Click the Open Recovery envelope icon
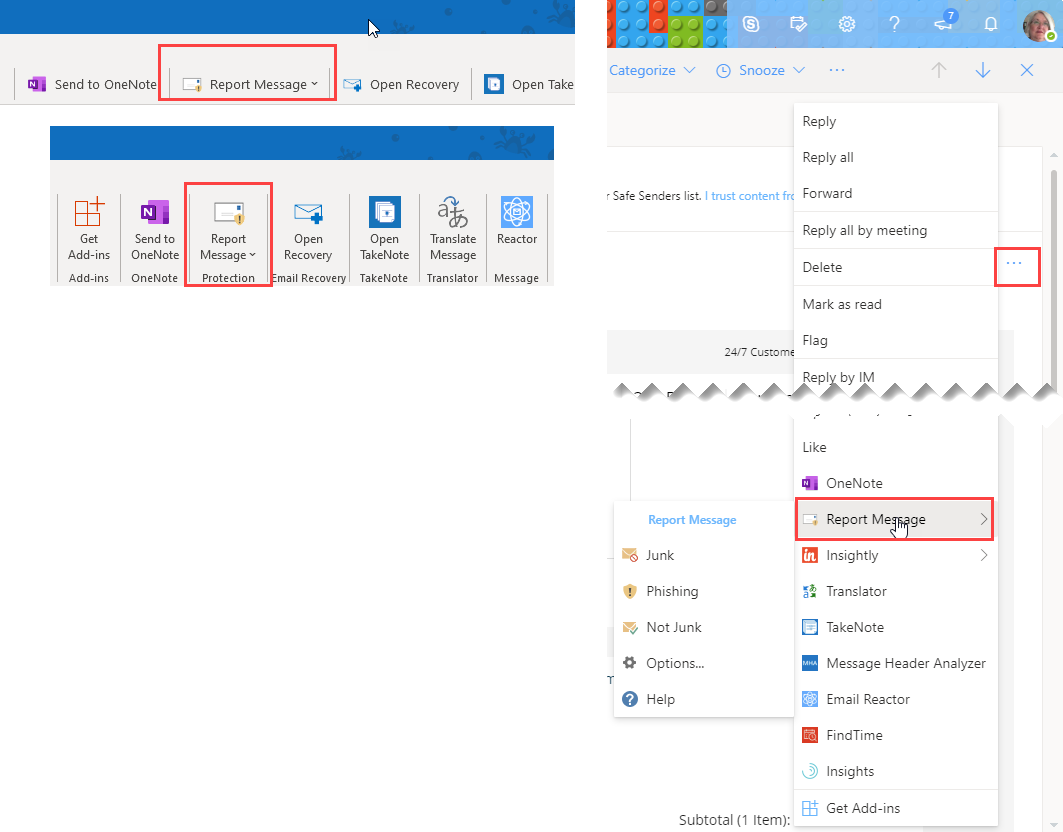Screen dimensions: 1063x832 (308, 212)
